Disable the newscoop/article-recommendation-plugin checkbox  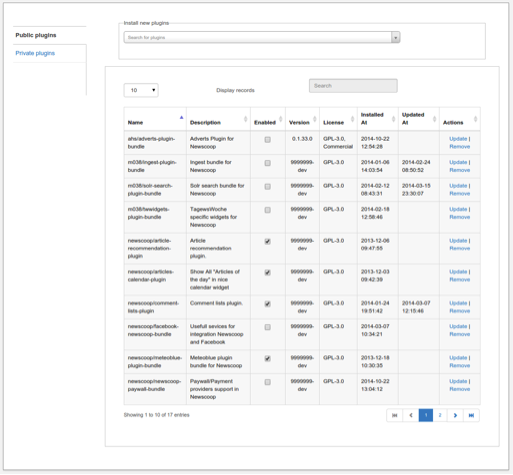[x=267, y=241]
